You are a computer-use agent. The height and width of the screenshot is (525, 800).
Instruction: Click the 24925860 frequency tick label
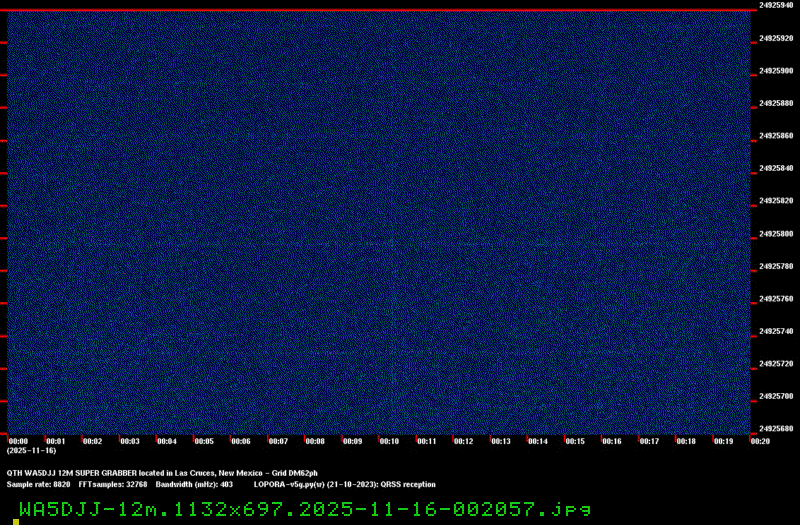point(777,136)
